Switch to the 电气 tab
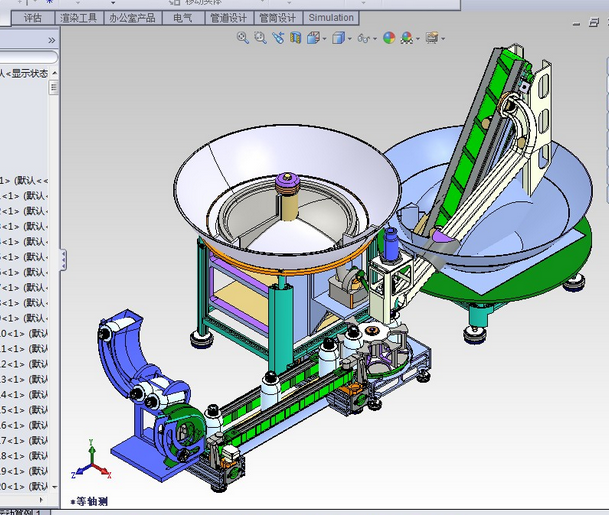 coord(183,18)
